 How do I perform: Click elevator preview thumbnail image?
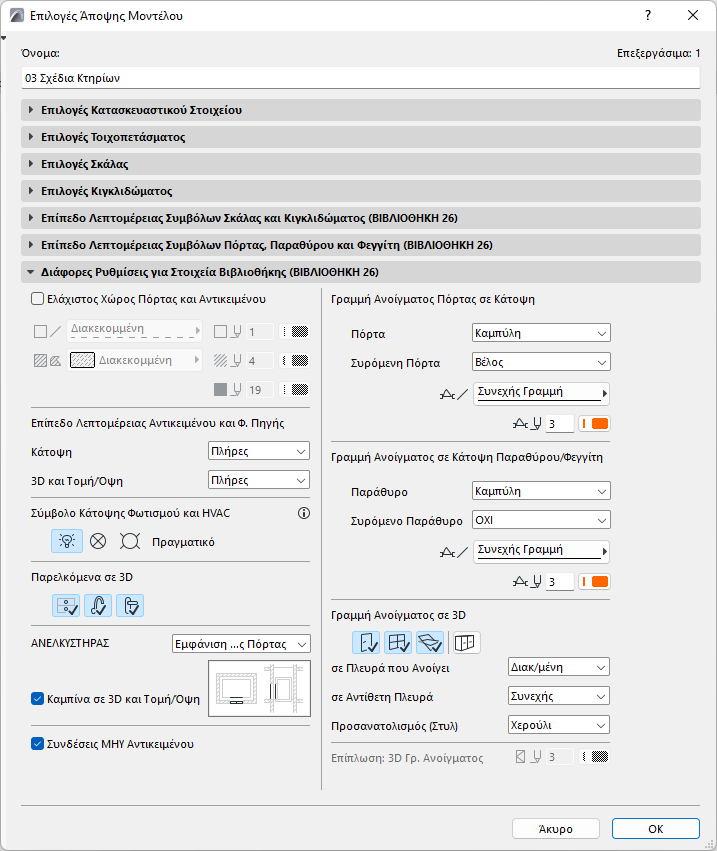(259, 688)
